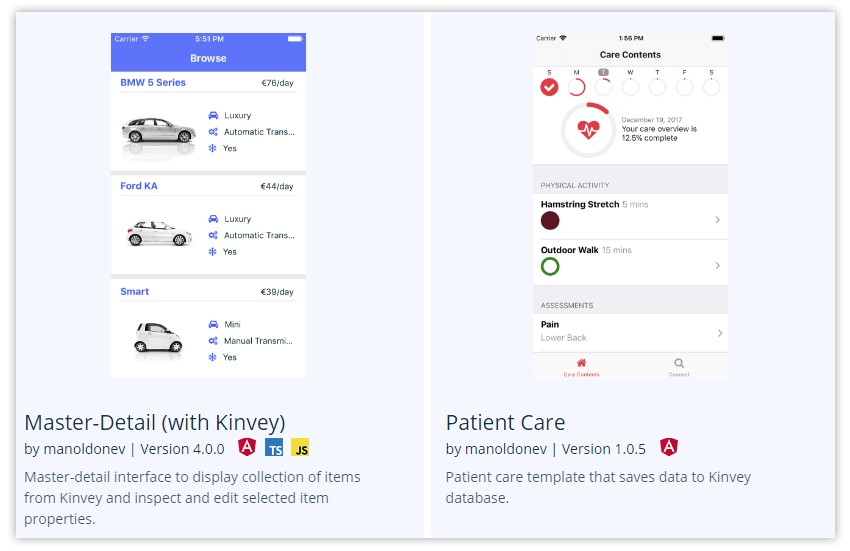Screen dimensions: 850x551
Task: Click the TypeScript TS icon
Action: pos(274,447)
